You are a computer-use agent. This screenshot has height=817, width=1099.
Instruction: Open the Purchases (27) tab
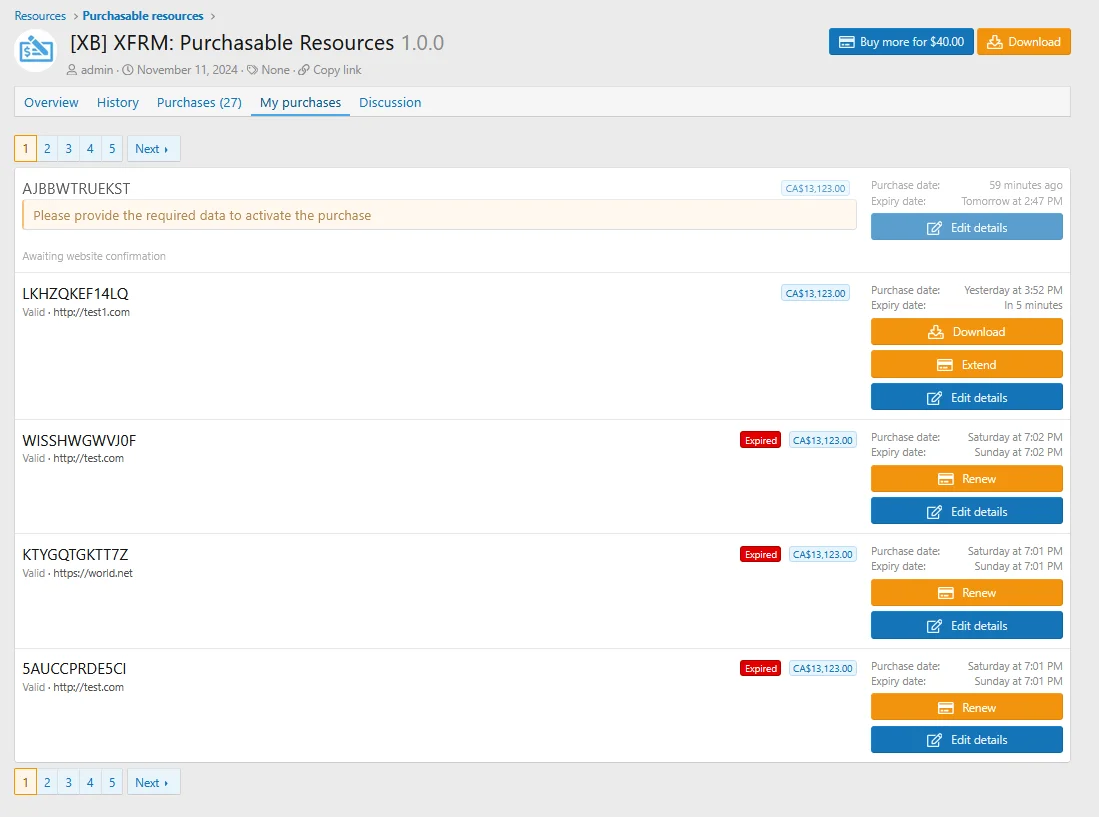[198, 102]
